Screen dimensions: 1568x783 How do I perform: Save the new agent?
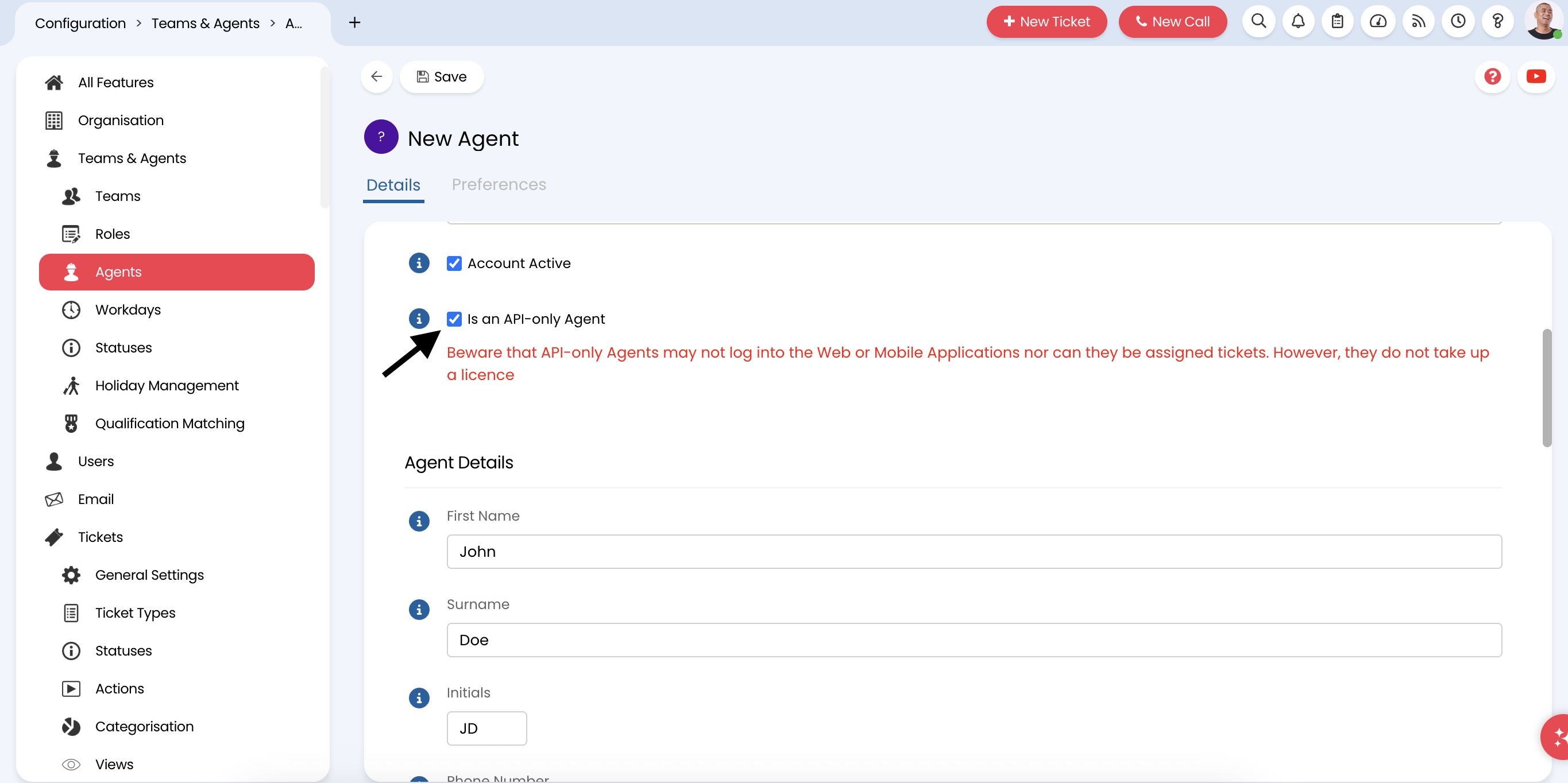[442, 77]
